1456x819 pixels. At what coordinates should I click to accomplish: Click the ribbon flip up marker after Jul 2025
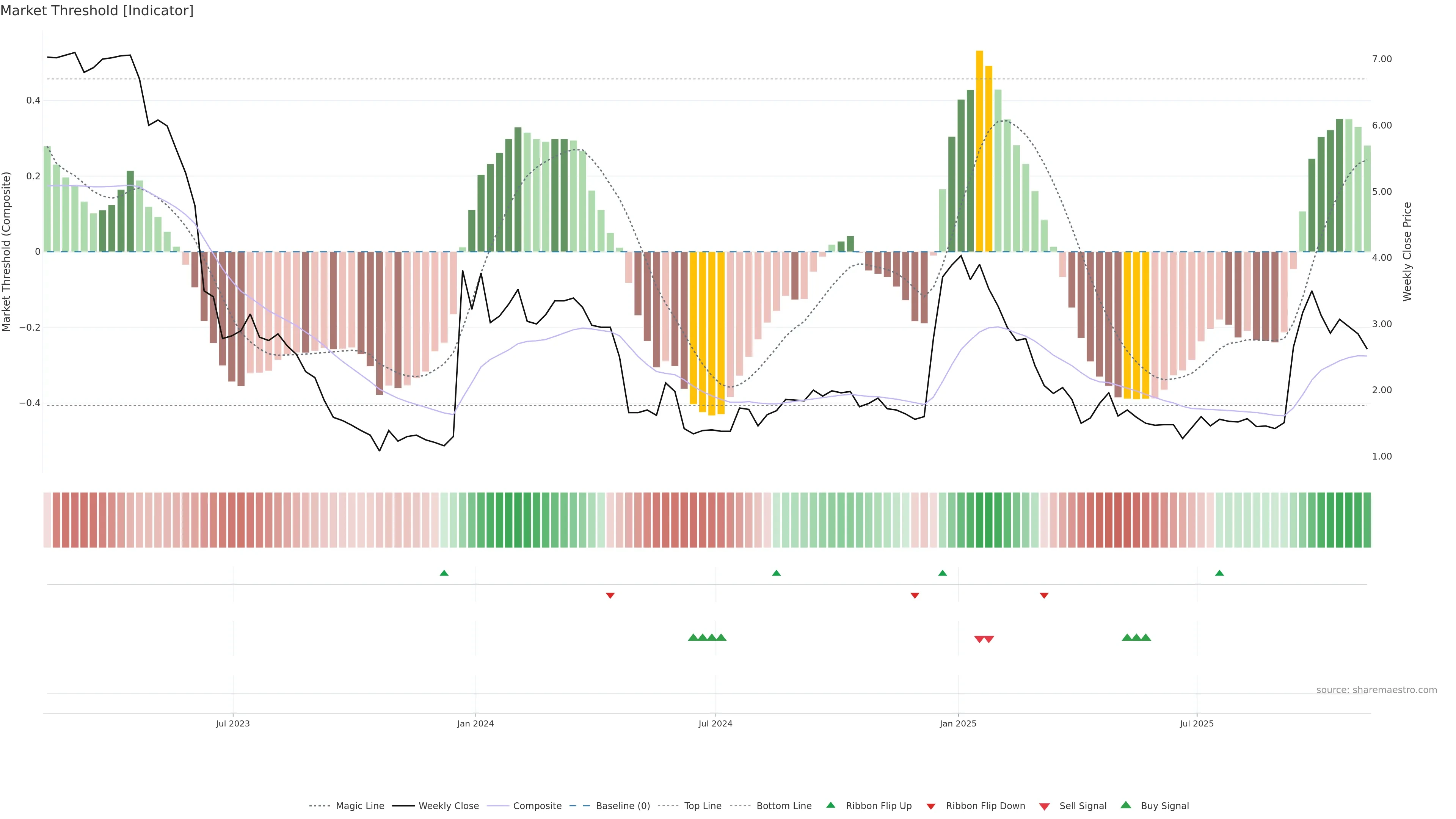click(x=1219, y=573)
